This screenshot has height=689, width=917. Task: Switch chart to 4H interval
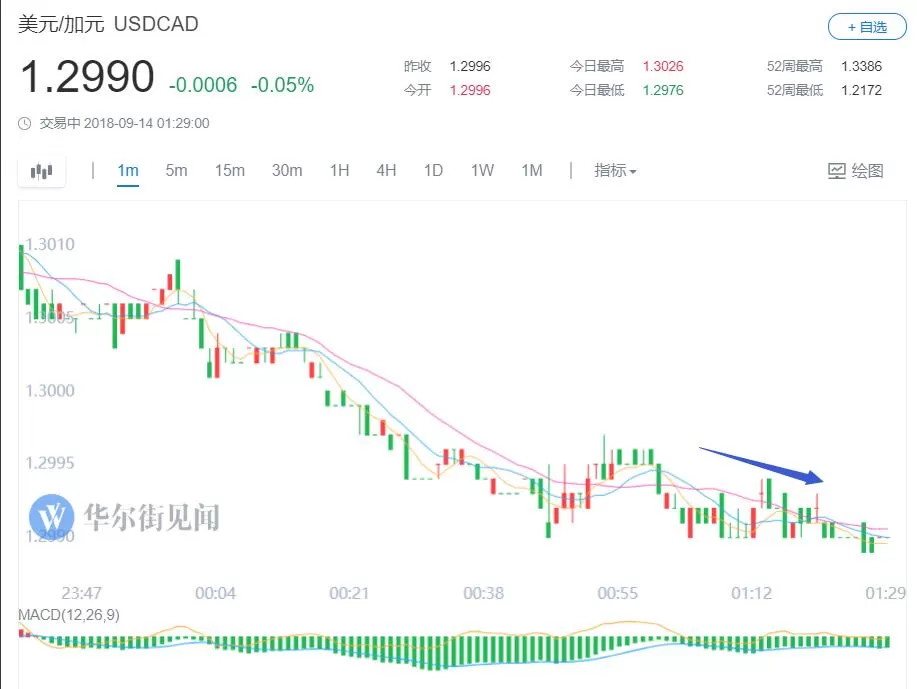click(x=386, y=171)
